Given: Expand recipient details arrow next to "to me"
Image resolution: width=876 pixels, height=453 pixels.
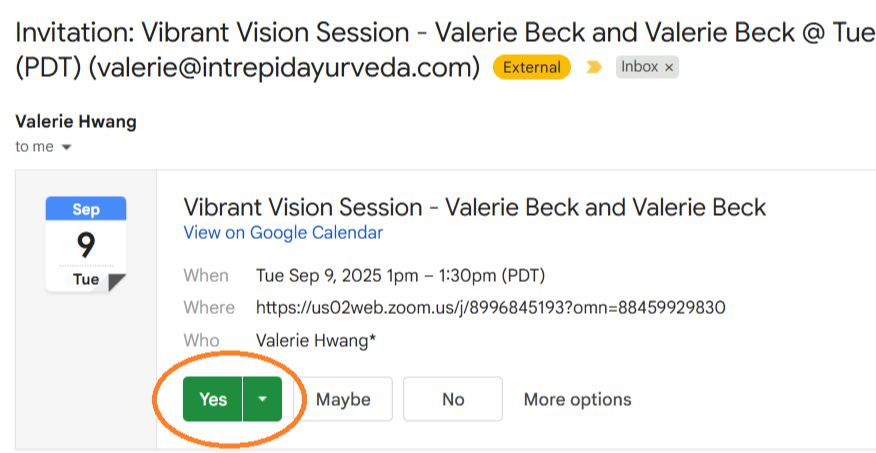Looking at the screenshot, I should [x=66, y=148].
